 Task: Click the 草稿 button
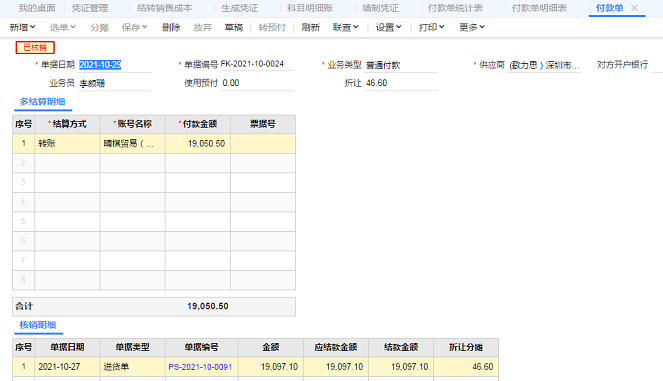(234, 27)
